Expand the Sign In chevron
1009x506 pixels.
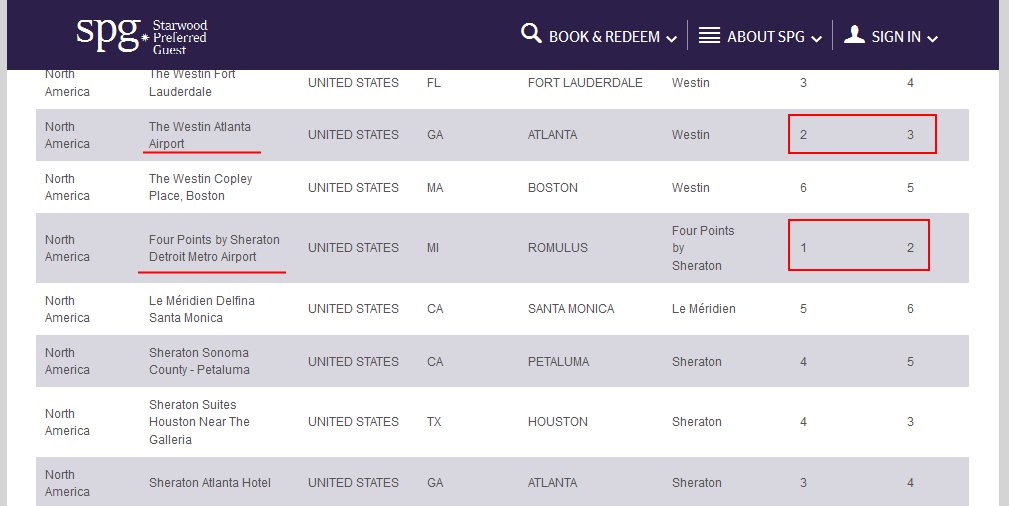[932, 38]
